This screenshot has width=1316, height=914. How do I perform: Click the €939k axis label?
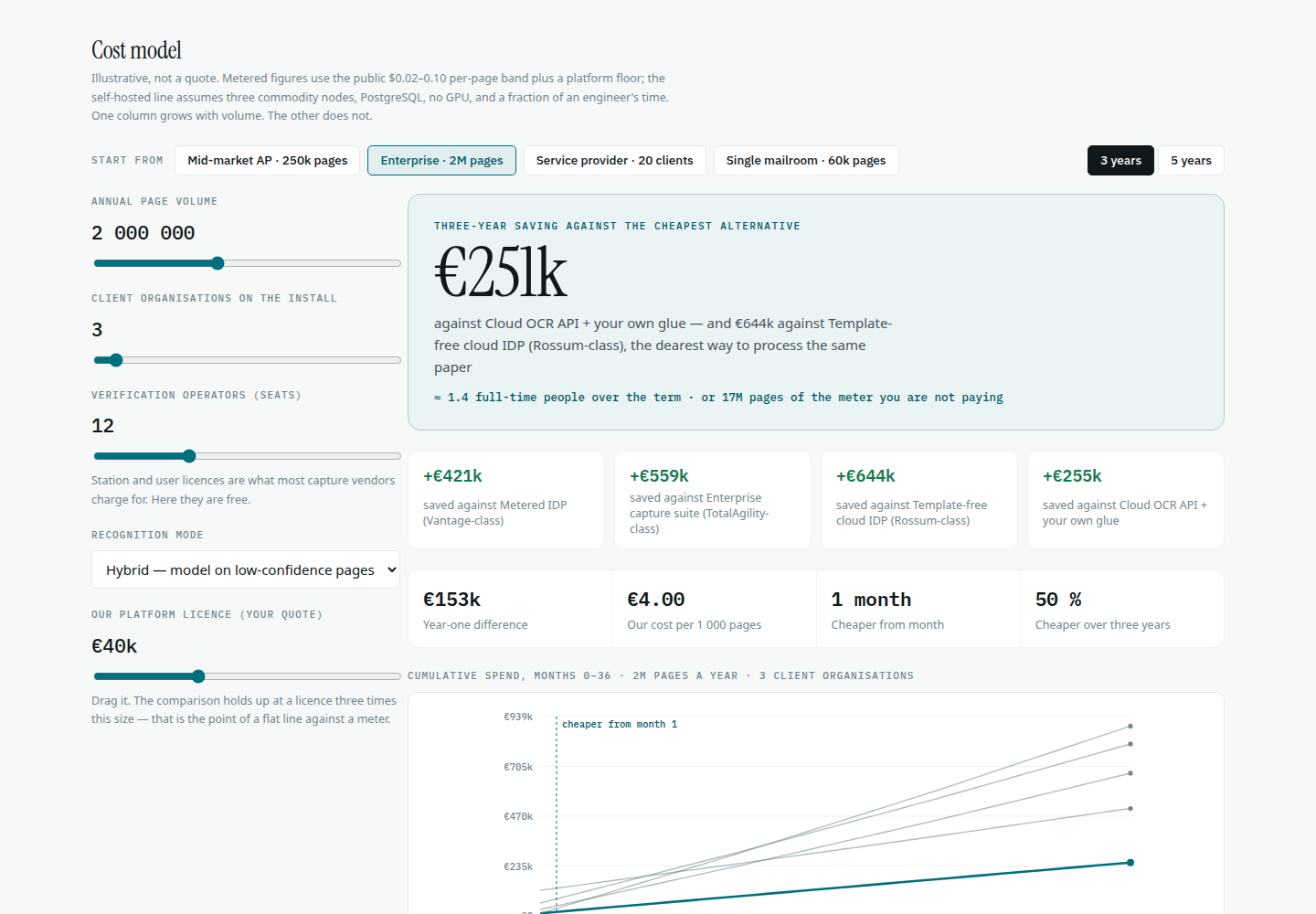pos(518,717)
